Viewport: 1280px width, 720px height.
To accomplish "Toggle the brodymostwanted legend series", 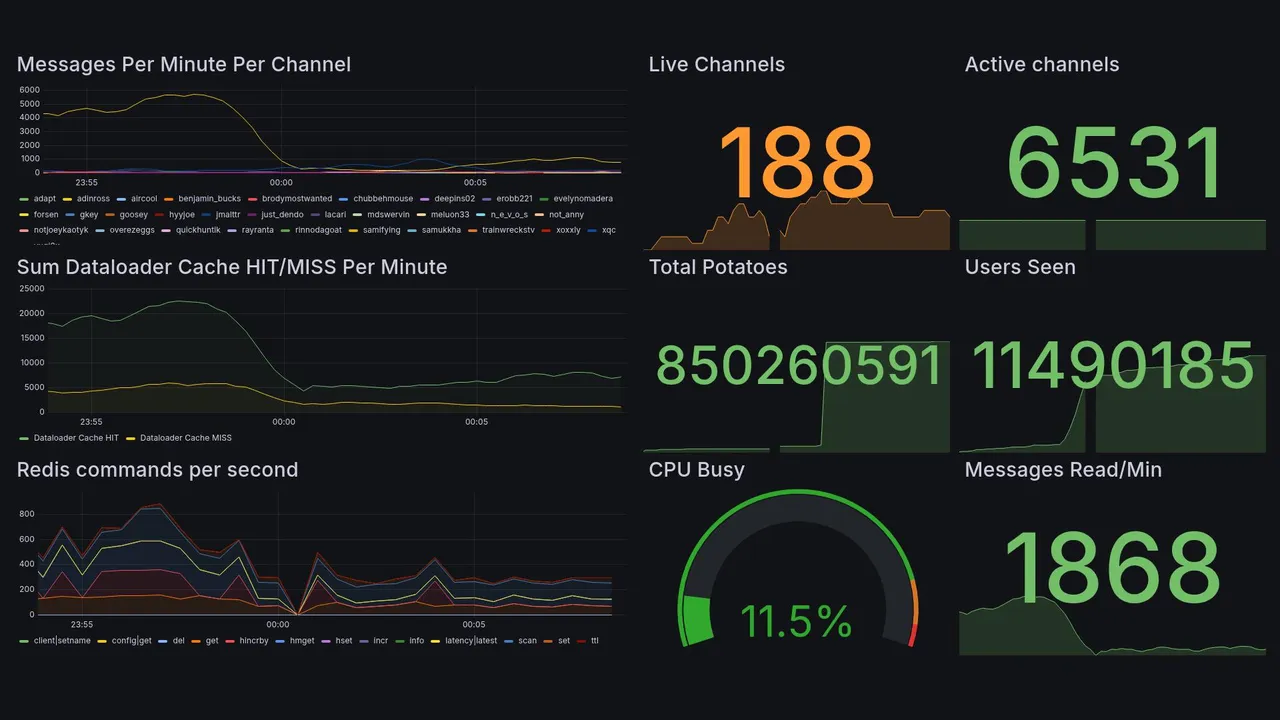I will point(290,199).
